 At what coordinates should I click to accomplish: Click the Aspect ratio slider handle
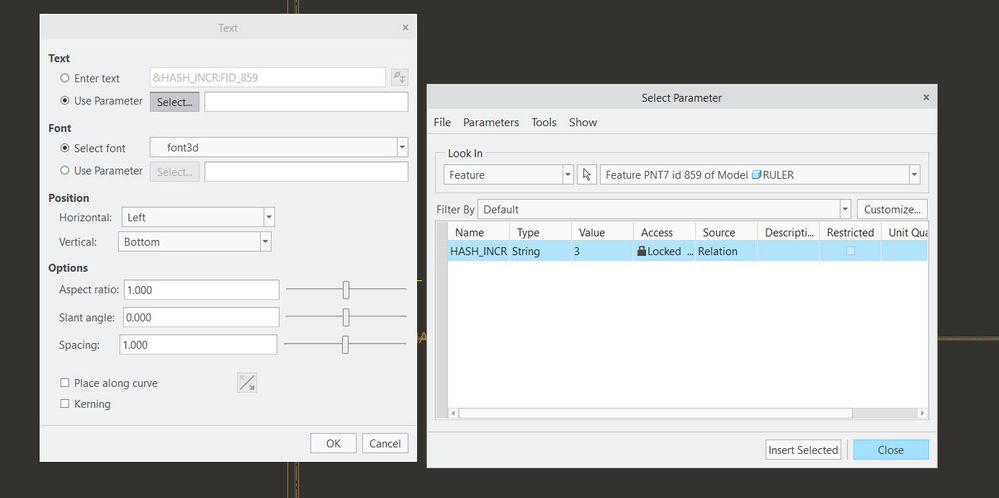pos(346,290)
